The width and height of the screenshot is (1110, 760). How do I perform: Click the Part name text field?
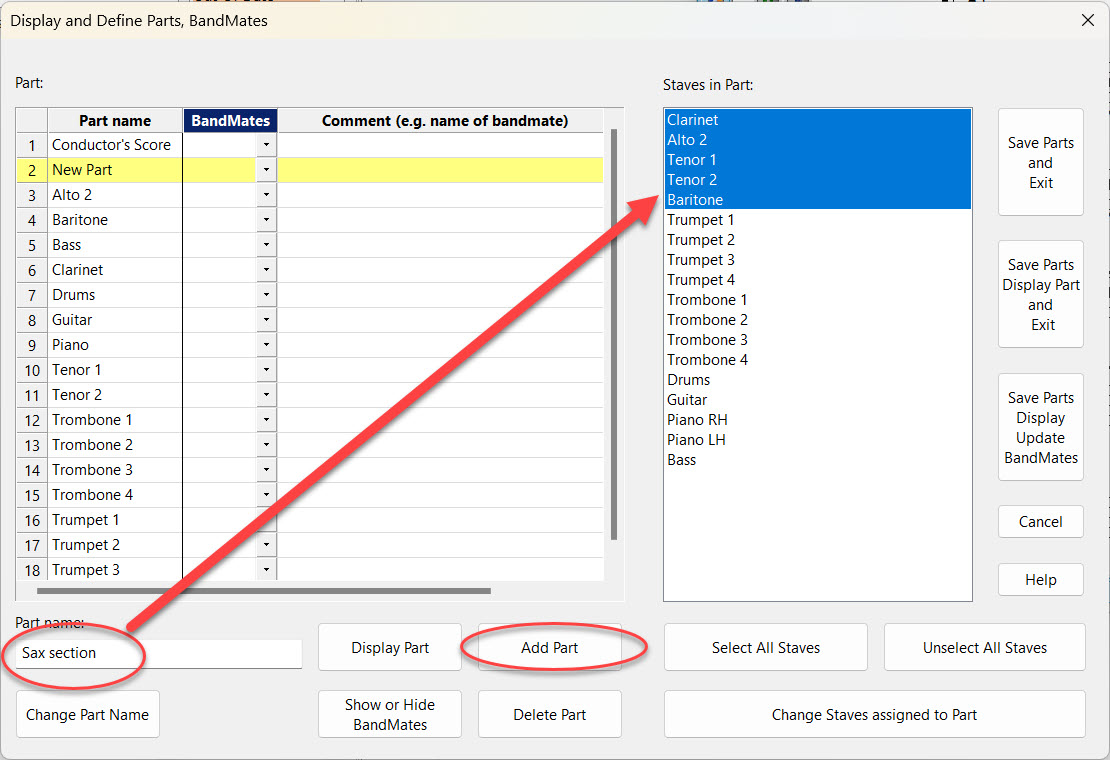point(160,654)
